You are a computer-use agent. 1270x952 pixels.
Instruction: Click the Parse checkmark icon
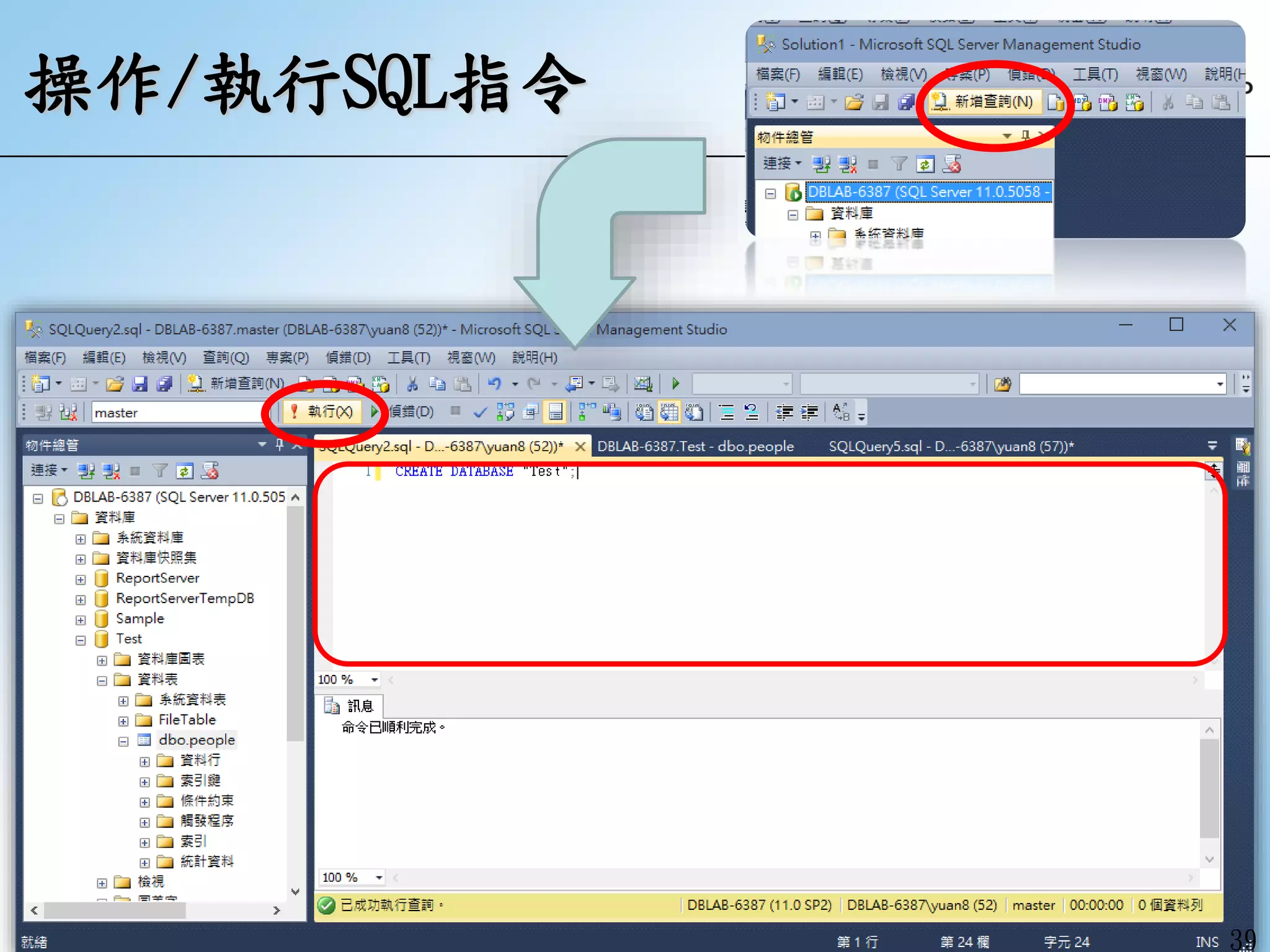click(479, 412)
